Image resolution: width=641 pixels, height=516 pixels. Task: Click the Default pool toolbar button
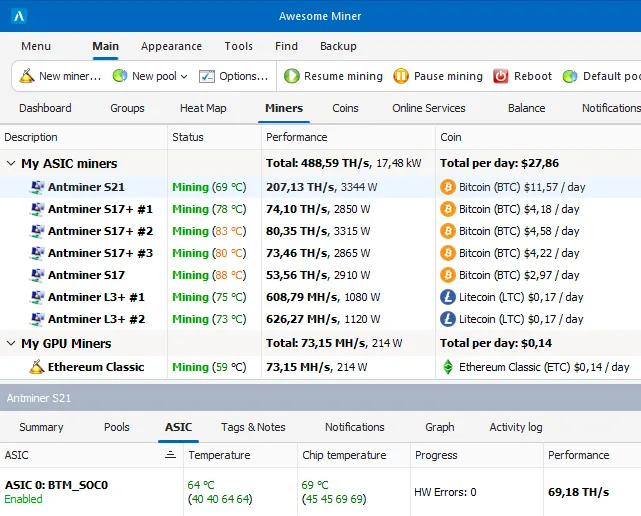600,76
